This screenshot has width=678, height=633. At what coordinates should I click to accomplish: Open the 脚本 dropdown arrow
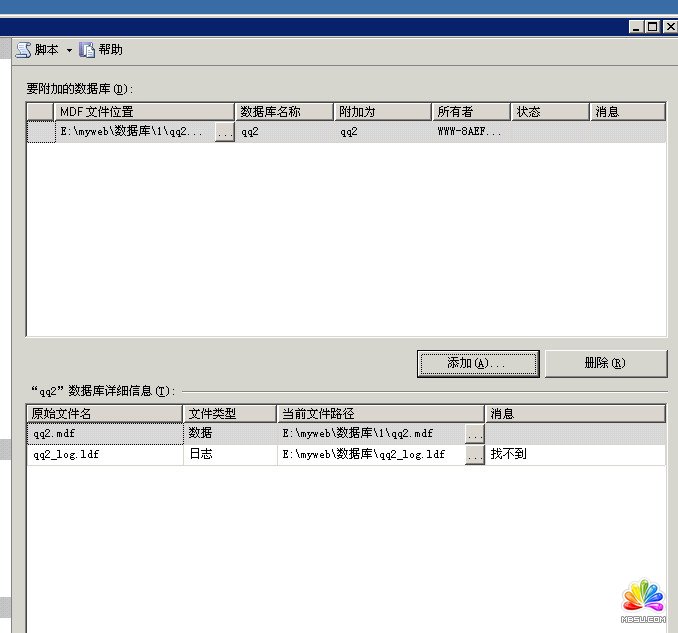69,50
